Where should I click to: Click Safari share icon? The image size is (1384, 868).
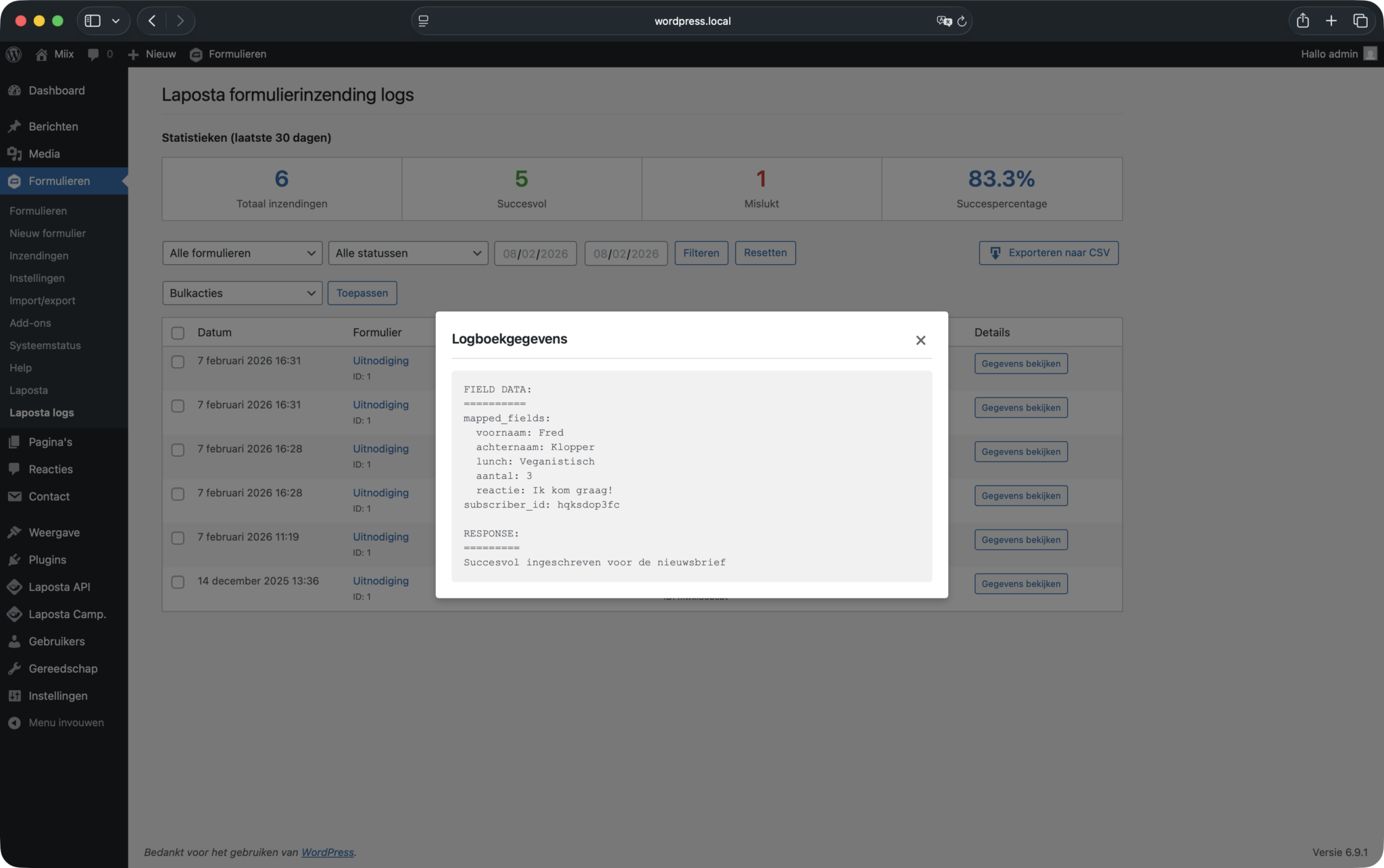[x=1303, y=21]
